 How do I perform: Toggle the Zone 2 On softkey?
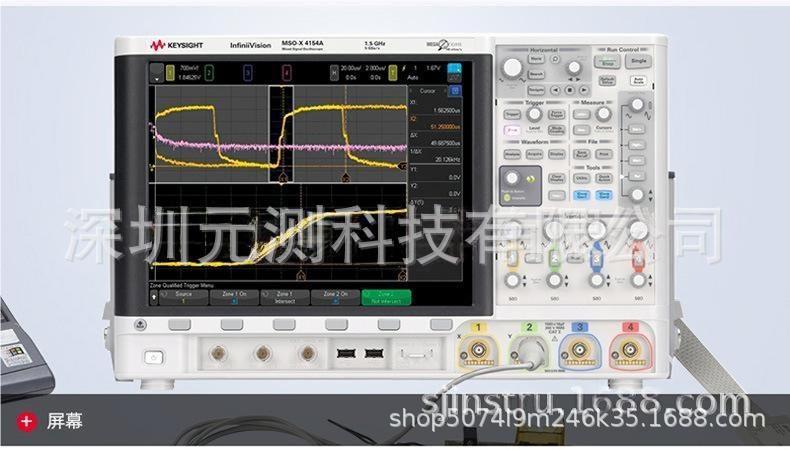click(336, 297)
